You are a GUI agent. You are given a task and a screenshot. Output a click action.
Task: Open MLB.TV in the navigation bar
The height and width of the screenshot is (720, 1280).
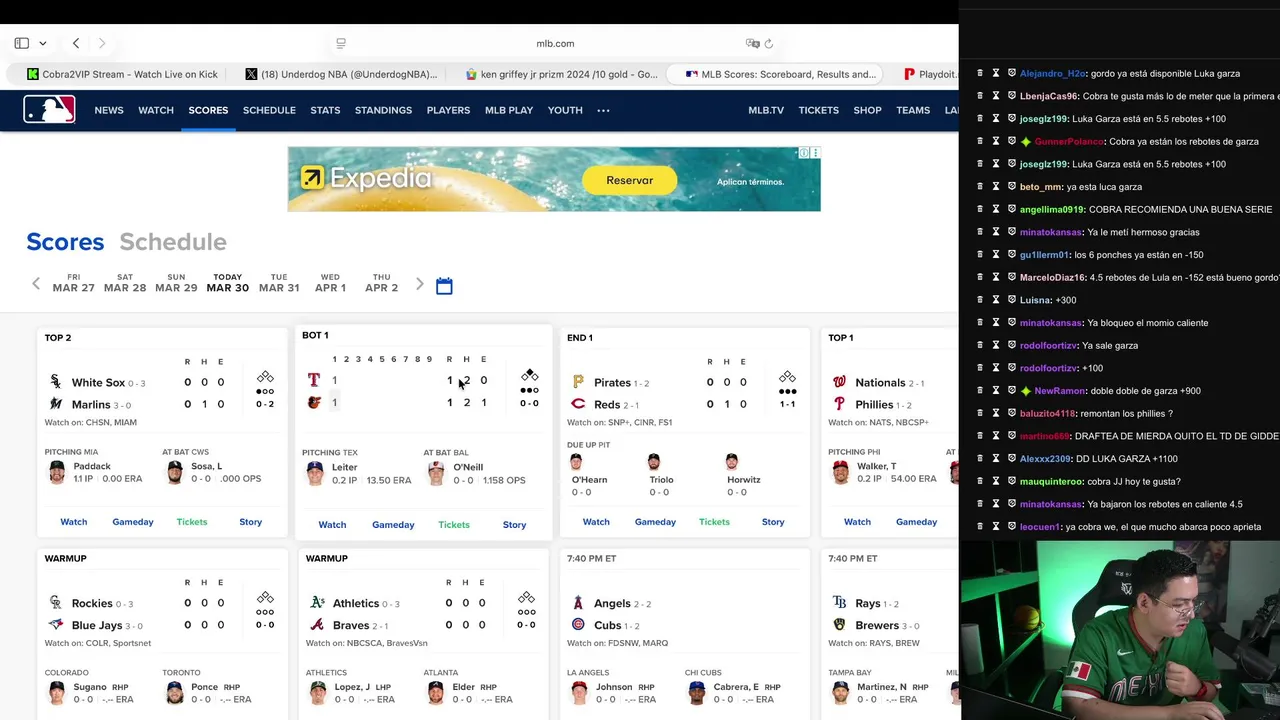point(766,110)
